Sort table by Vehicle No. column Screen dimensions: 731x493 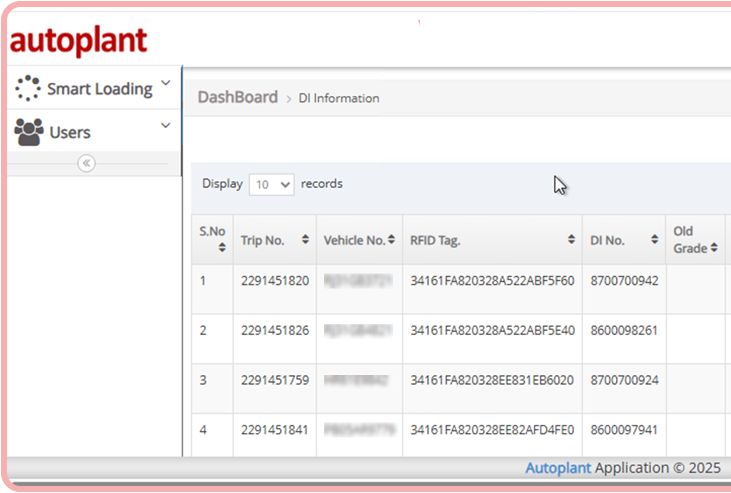[392, 240]
